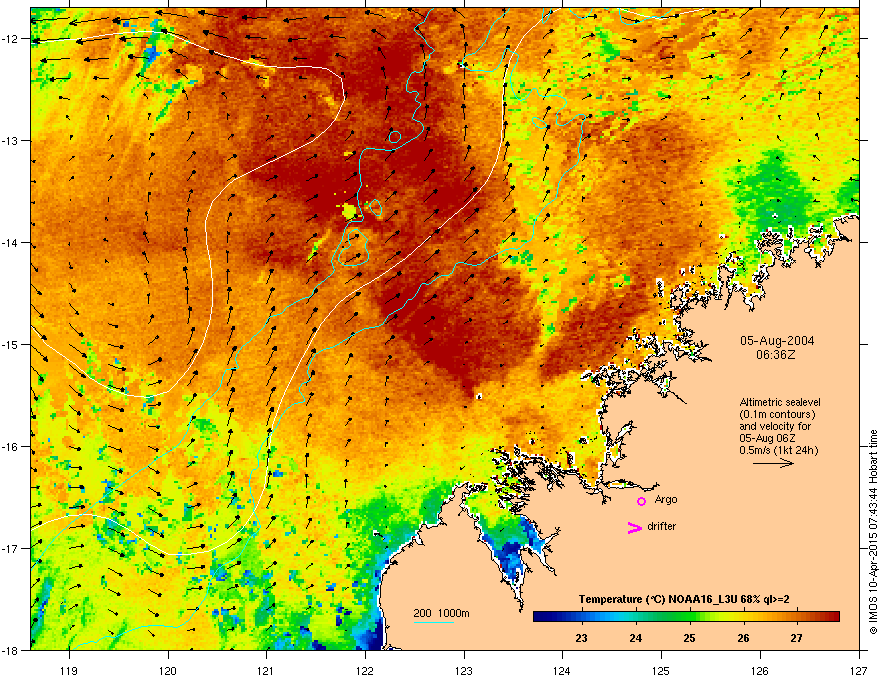
Task: Click the magenta drifter arrowhead legend symbol
Action: coord(634,527)
